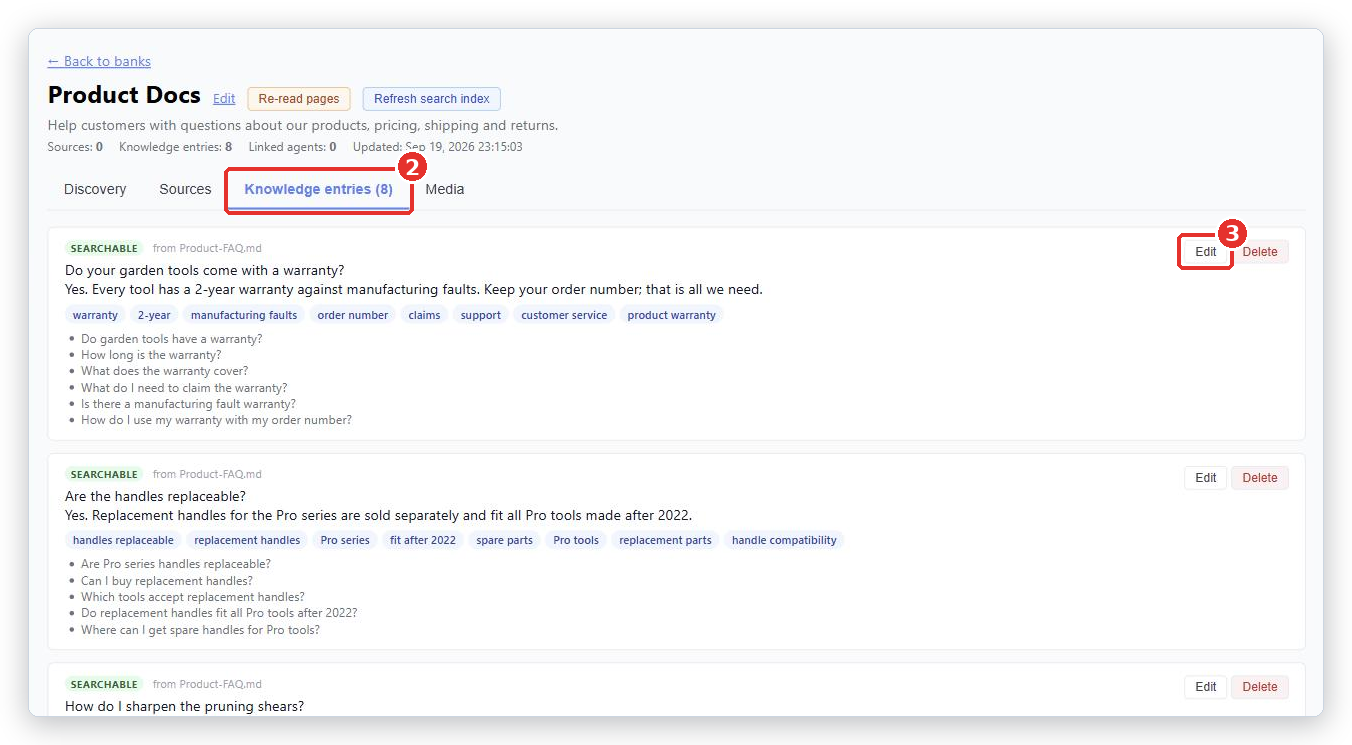
Task: Click the Re-read pages button
Action: 299,99
